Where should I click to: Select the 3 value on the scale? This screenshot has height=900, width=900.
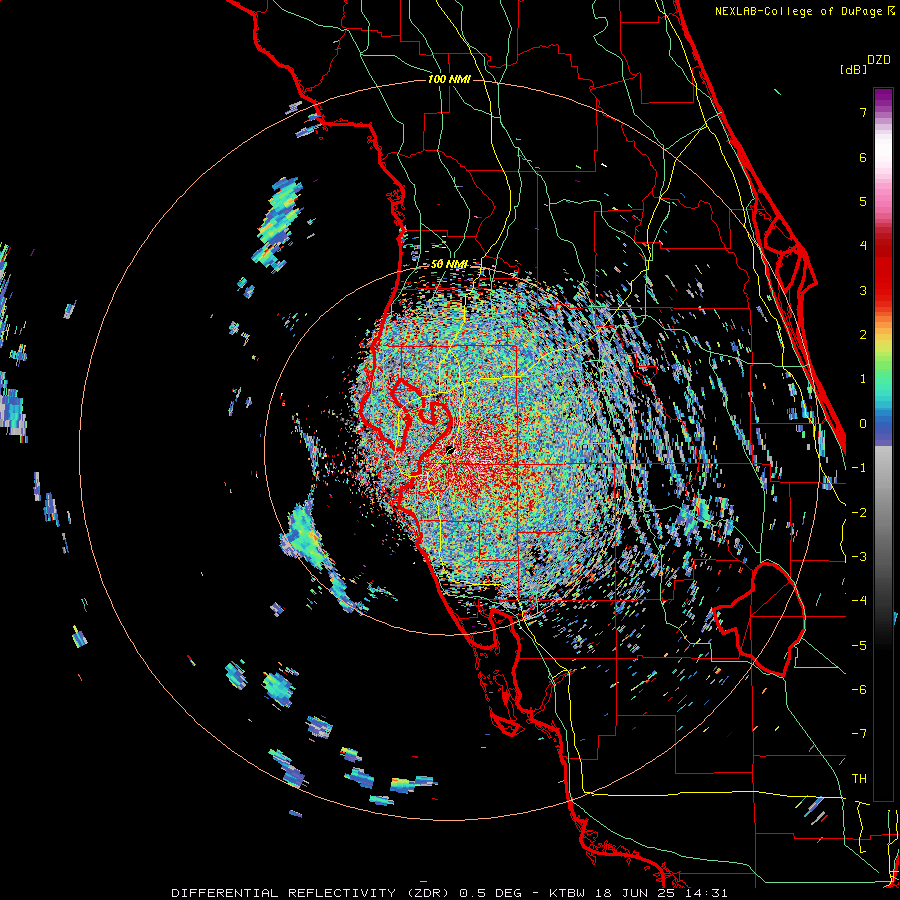coord(863,290)
